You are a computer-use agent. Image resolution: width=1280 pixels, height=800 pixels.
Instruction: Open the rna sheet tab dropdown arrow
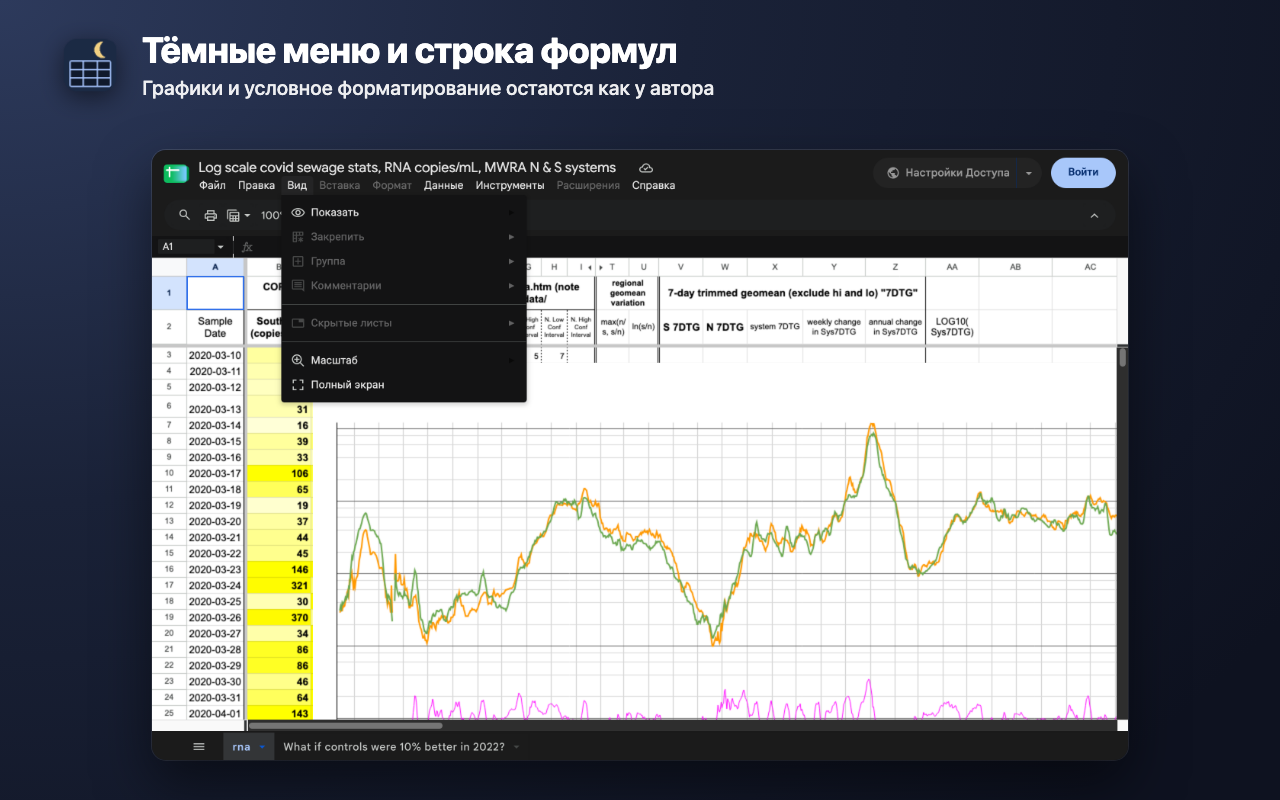click(x=262, y=746)
